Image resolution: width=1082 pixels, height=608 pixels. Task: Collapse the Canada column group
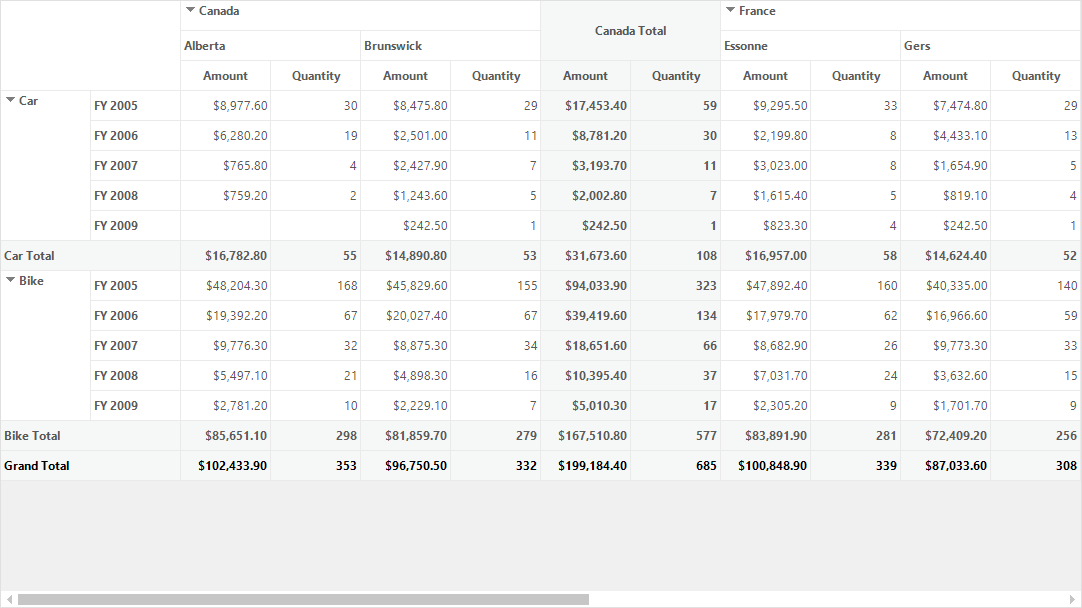coord(190,10)
